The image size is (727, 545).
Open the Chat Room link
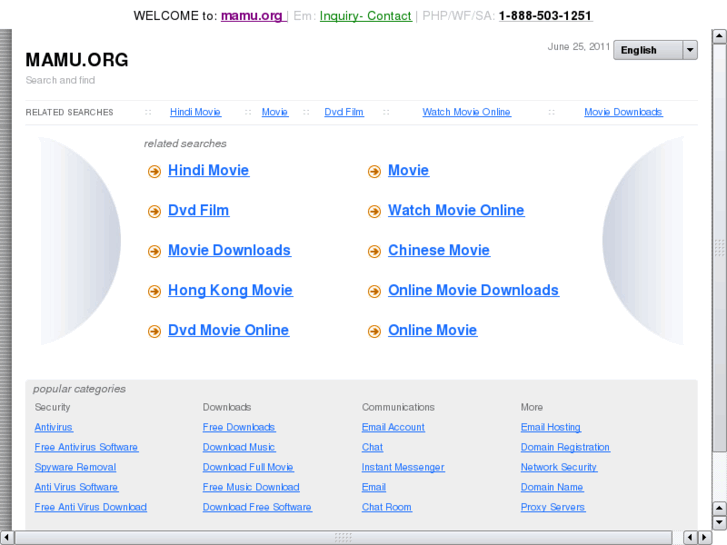387,507
